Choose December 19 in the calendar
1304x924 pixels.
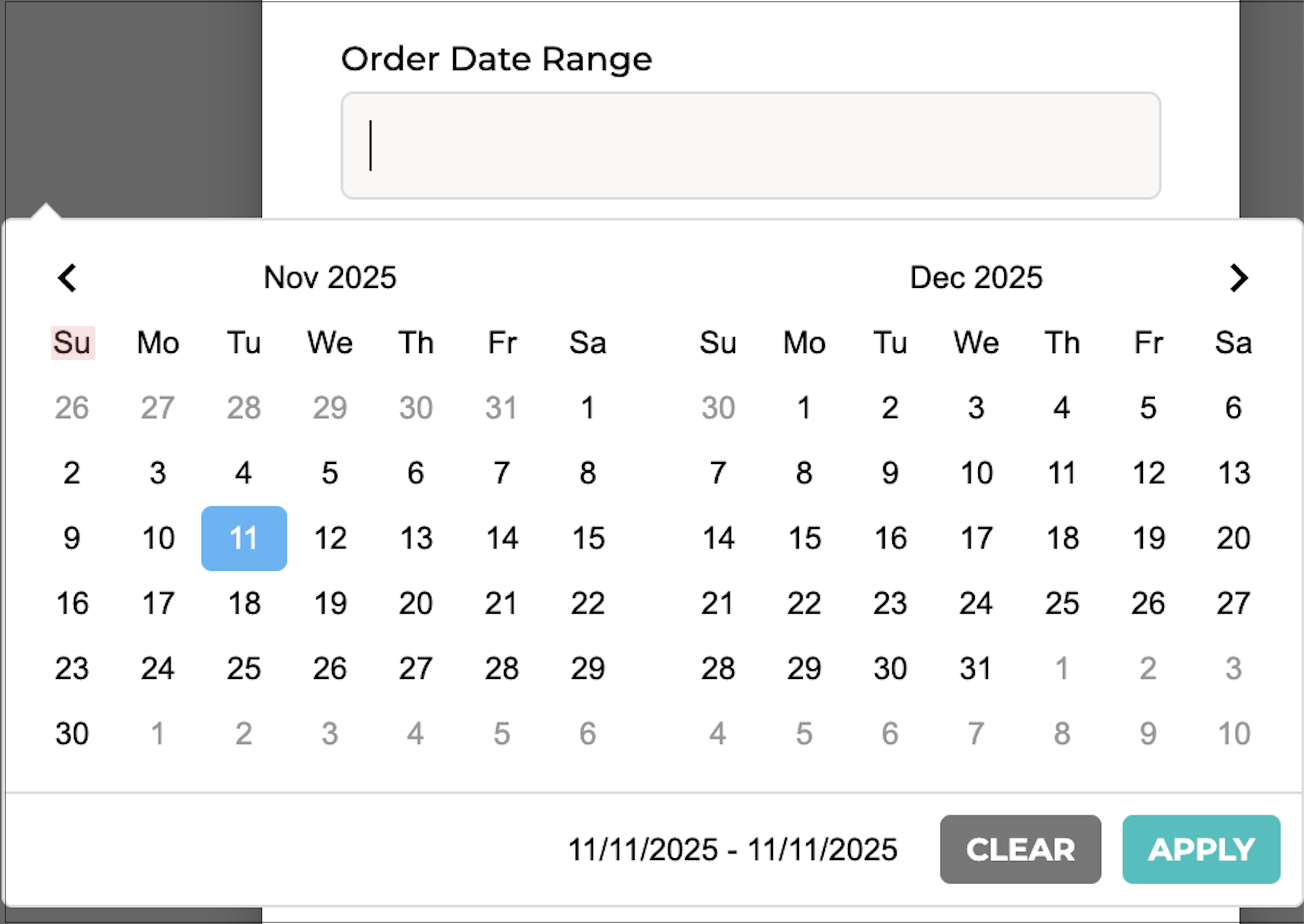(x=1148, y=538)
